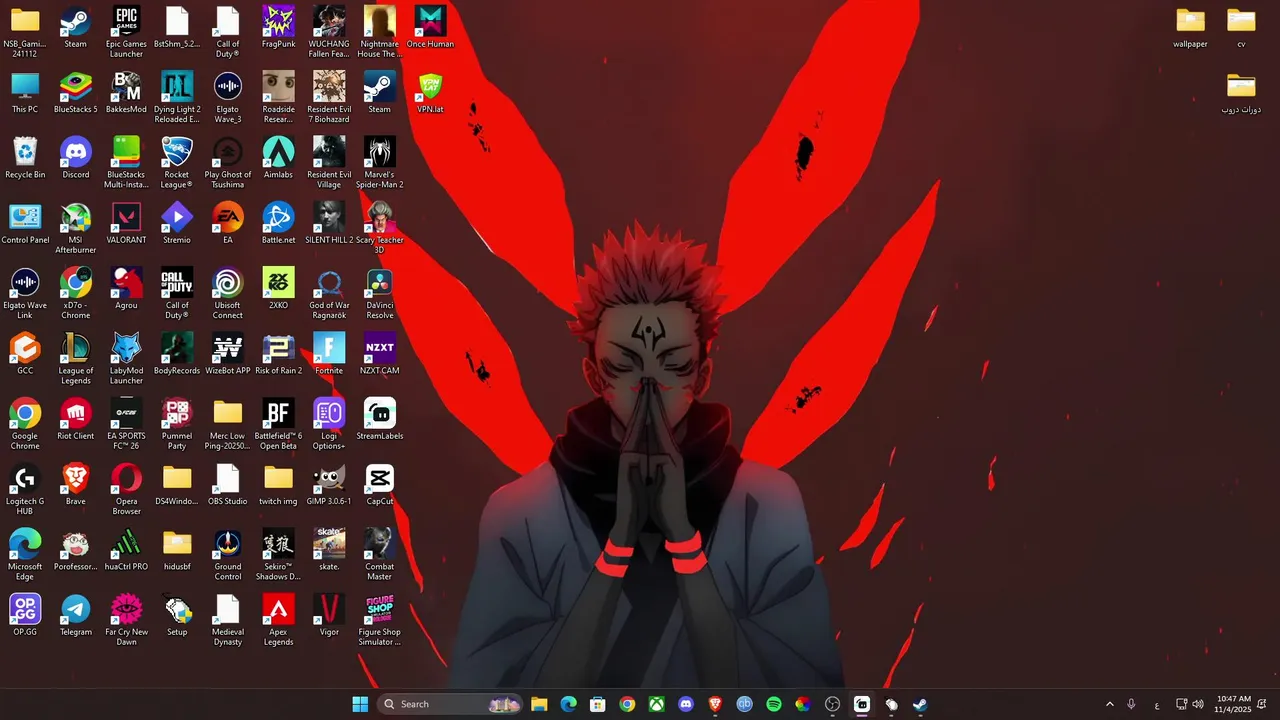This screenshot has height=720, width=1280.
Task: Open League of Legends shortcut
Action: point(76,358)
